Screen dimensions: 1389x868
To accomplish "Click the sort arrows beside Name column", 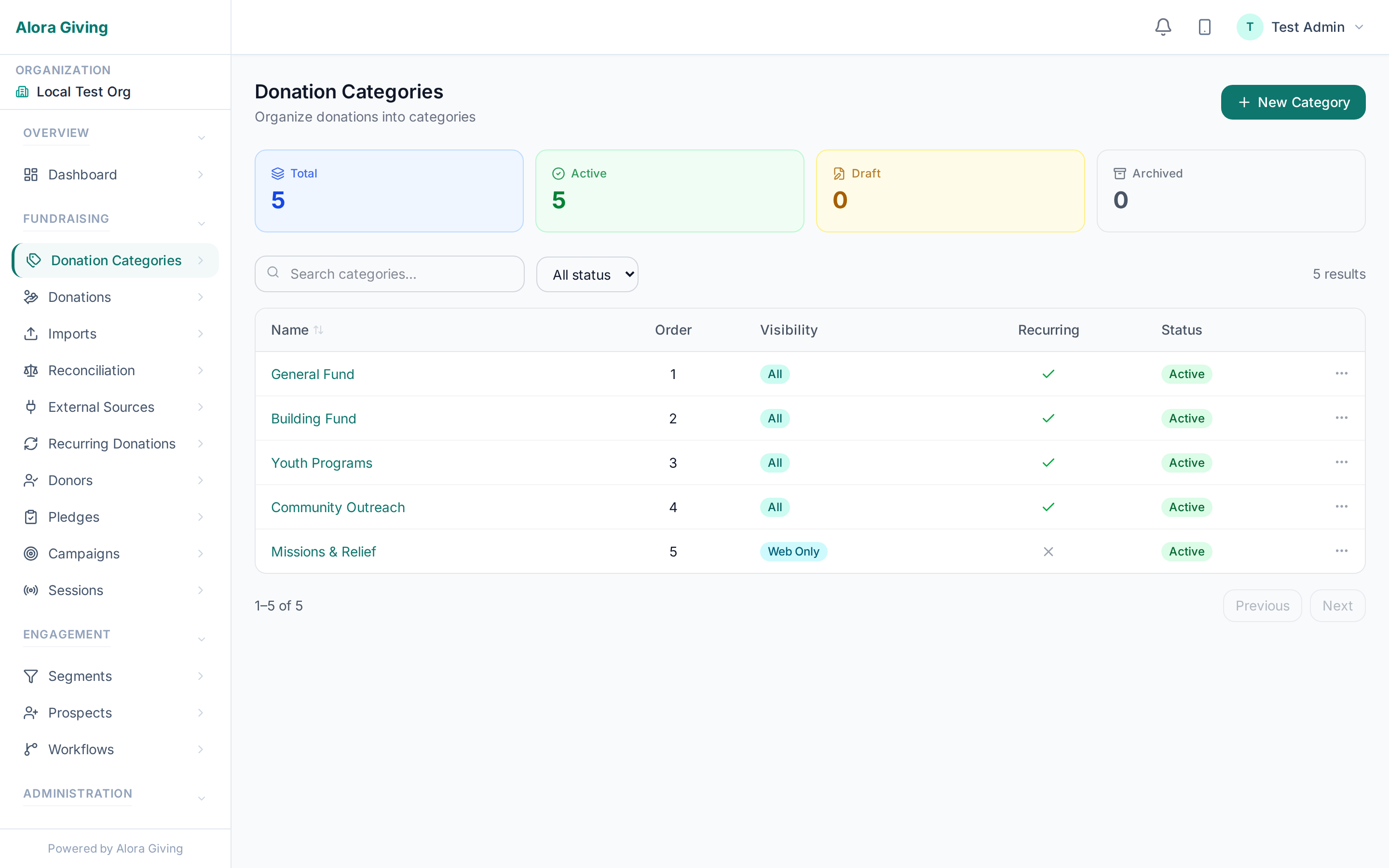I will click(x=318, y=330).
